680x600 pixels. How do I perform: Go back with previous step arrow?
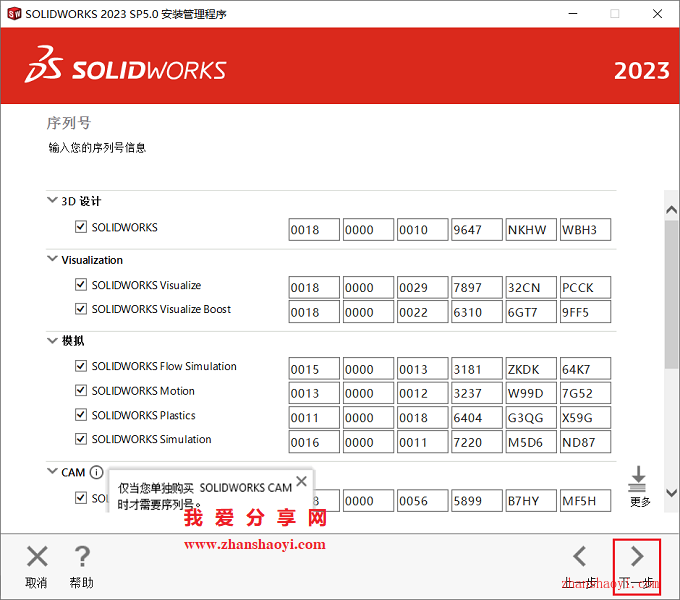coord(580,556)
